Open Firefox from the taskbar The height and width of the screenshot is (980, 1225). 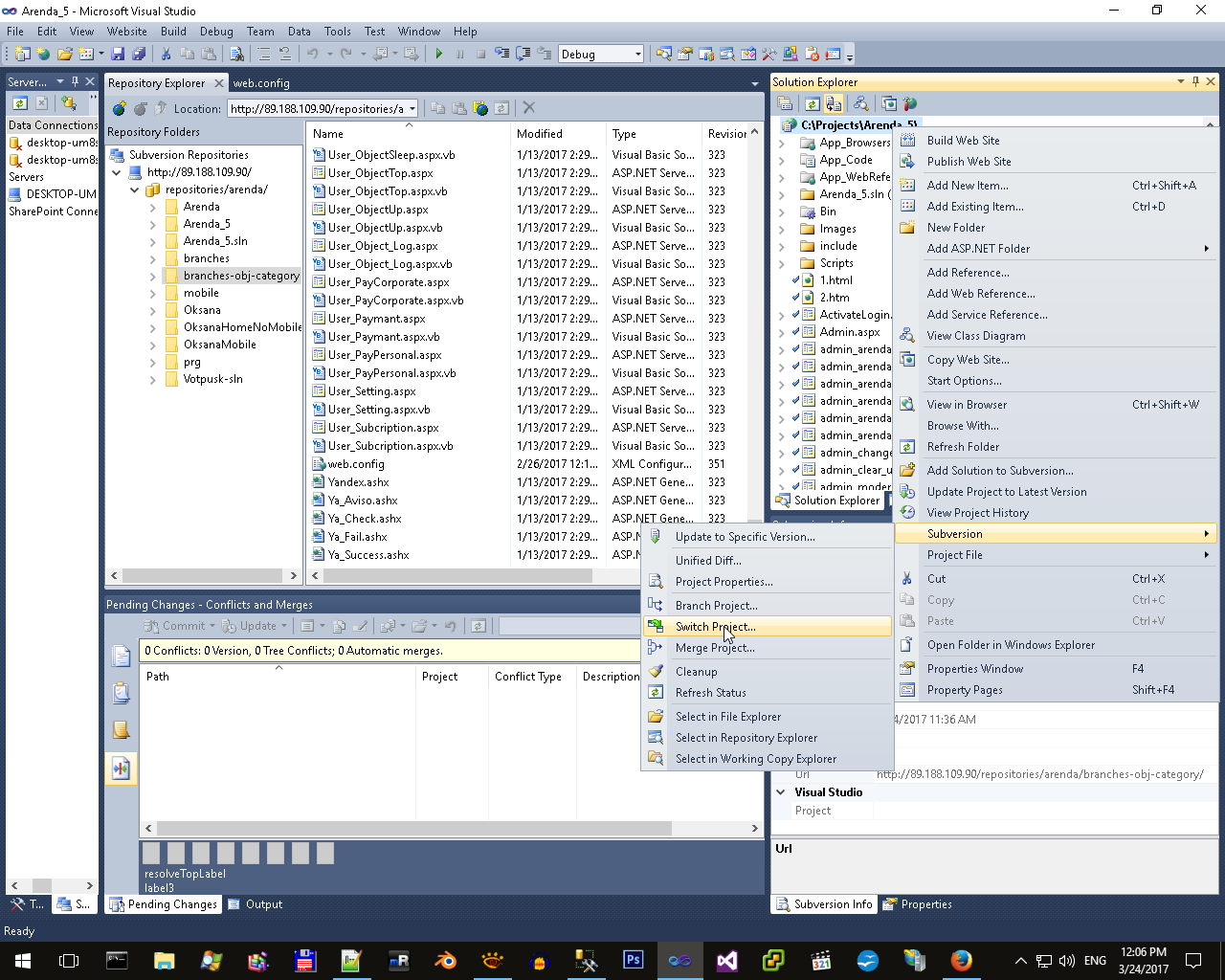point(961,960)
